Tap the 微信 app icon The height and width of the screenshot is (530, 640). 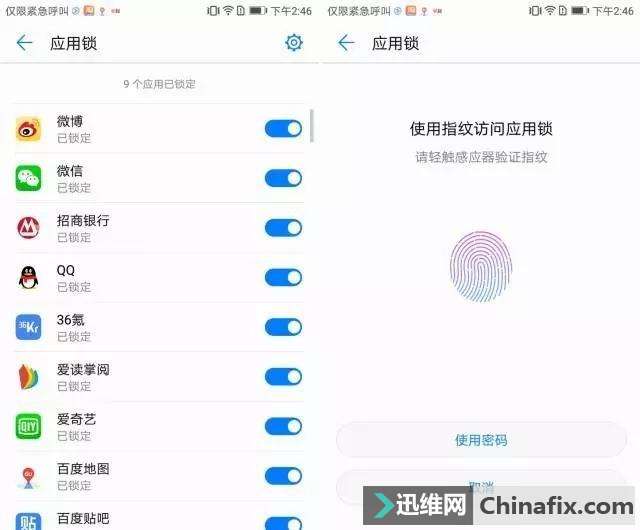pyautogui.click(x=28, y=178)
